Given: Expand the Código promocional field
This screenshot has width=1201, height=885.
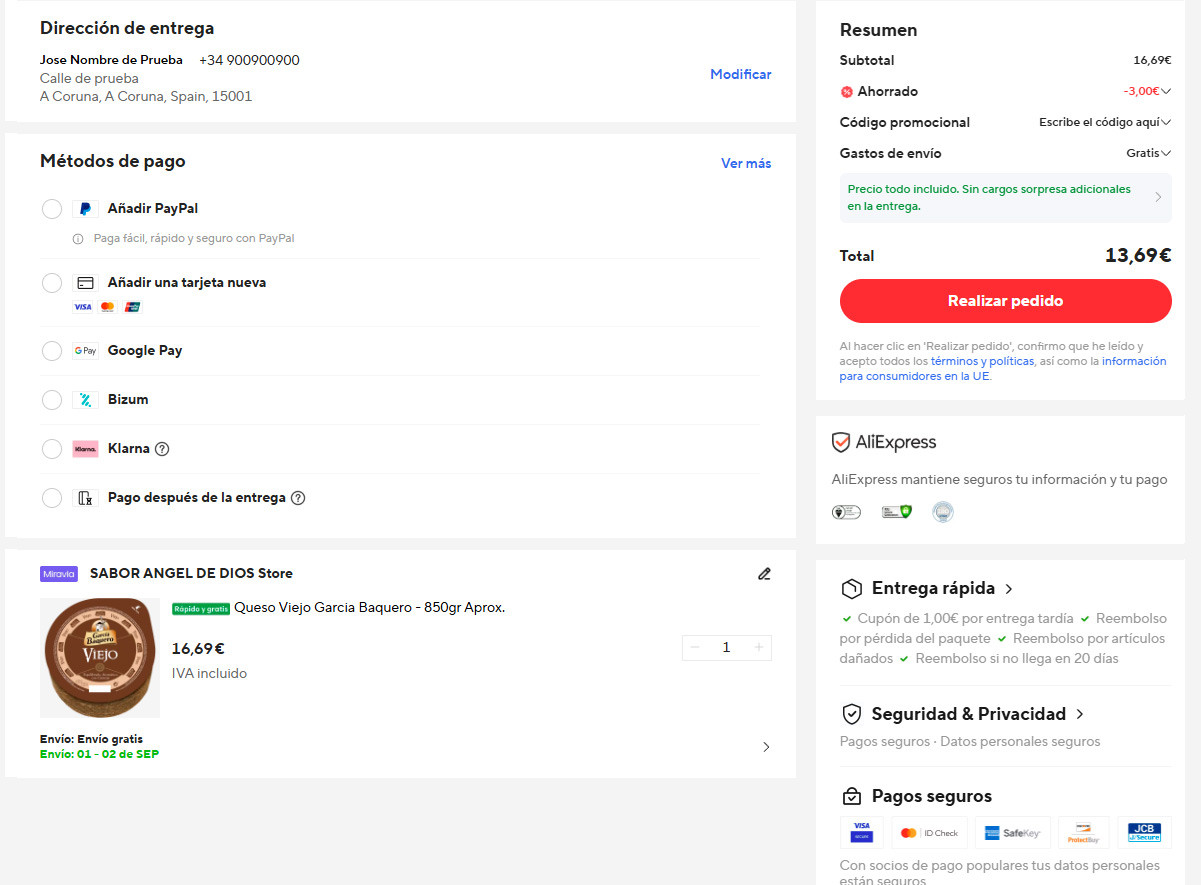Looking at the screenshot, I should tap(1166, 123).
